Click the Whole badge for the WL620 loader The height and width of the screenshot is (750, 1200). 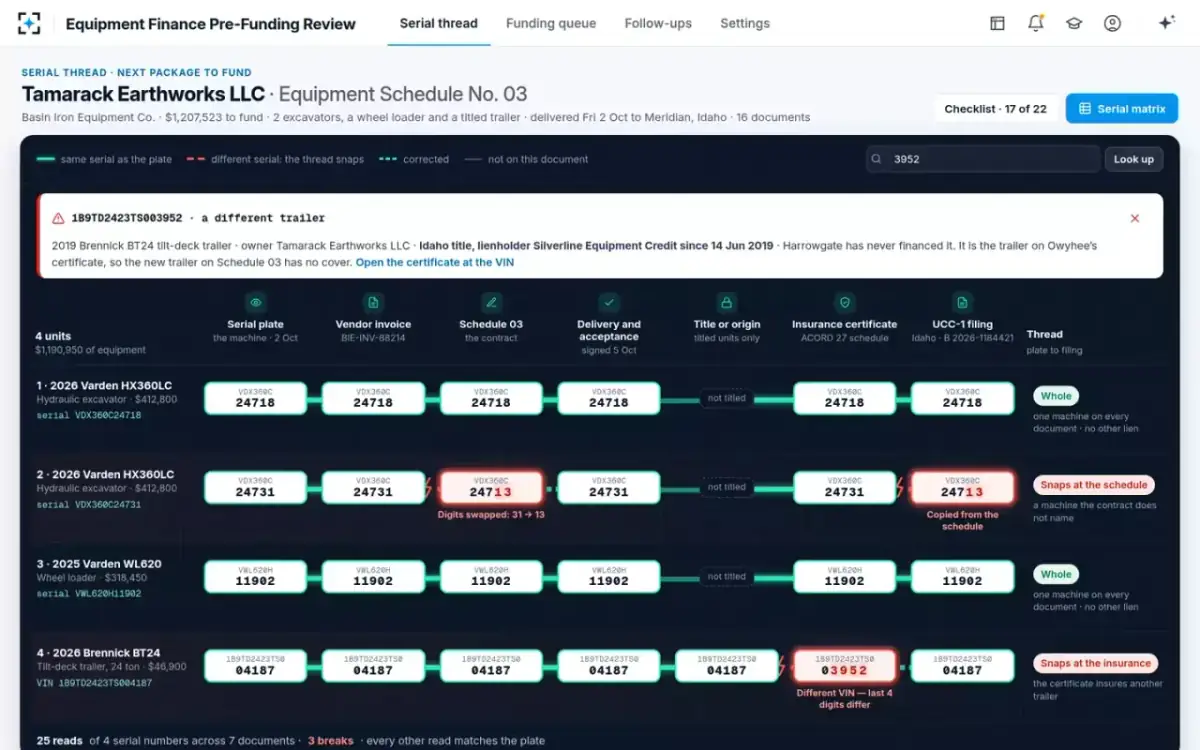(1056, 574)
